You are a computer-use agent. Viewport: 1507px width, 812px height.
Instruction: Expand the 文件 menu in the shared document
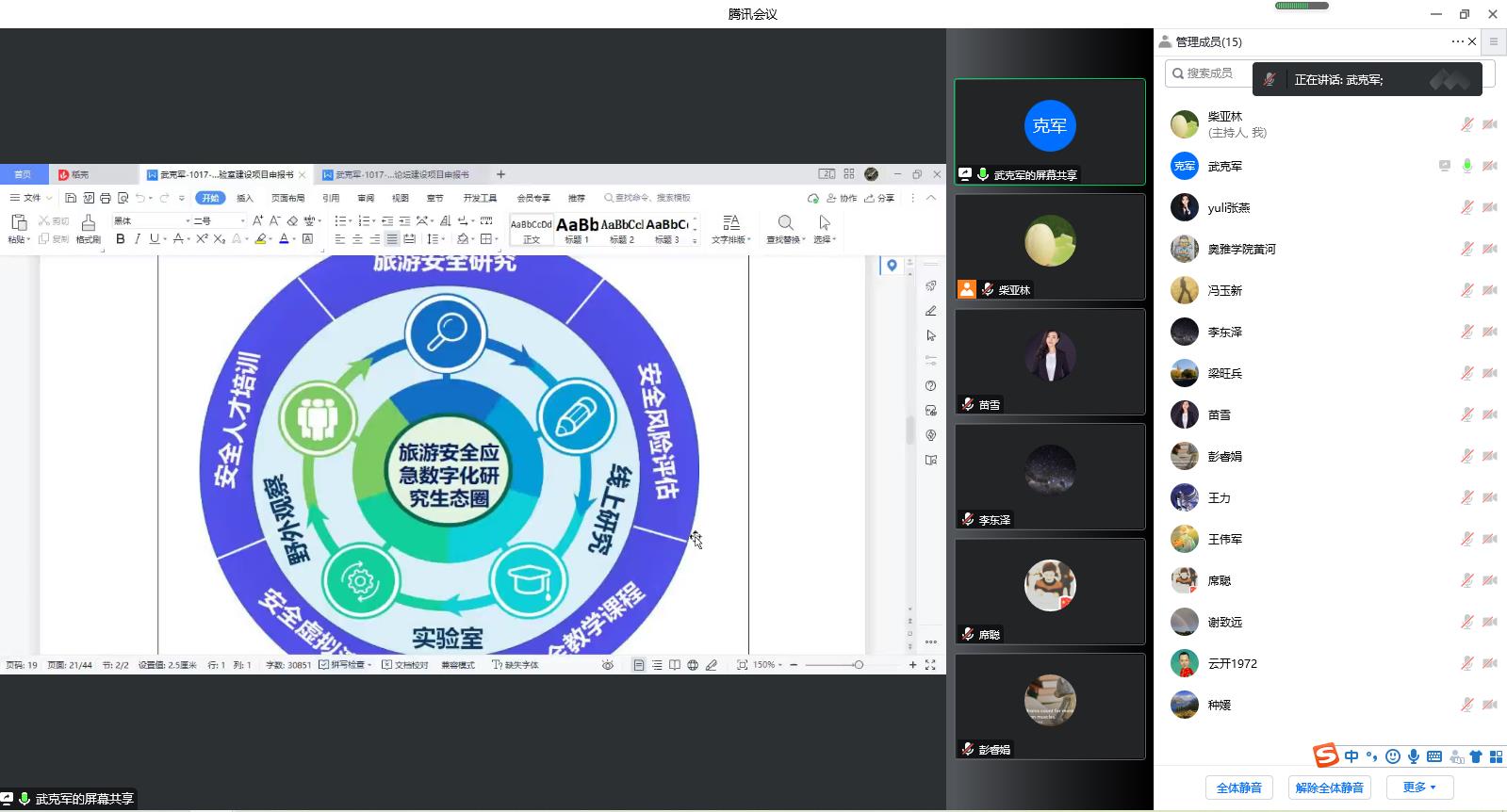click(x=27, y=198)
